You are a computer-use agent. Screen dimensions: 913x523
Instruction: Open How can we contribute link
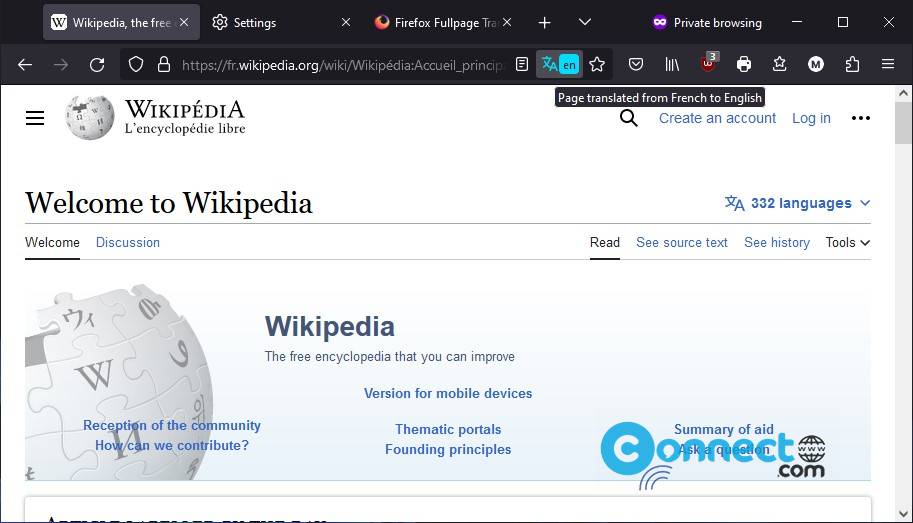tap(172, 446)
